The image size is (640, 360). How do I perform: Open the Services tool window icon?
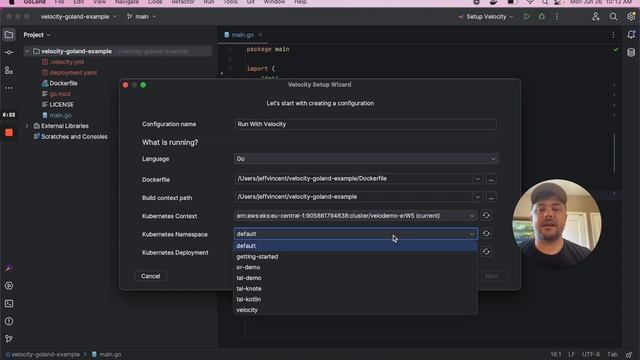click(9, 286)
